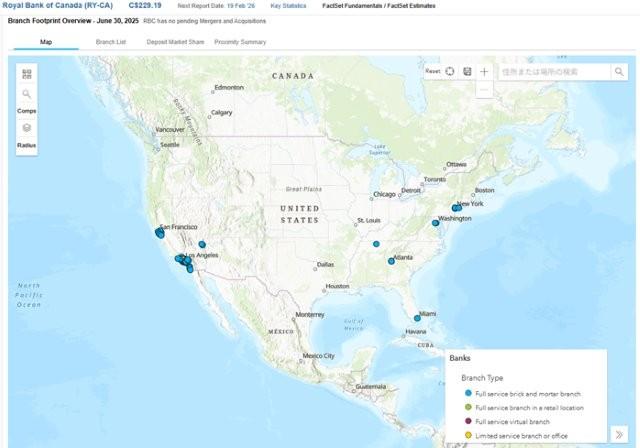Open the Deposit Market Share tab
Image resolution: width=640 pixels, height=448 pixels.
(x=176, y=42)
